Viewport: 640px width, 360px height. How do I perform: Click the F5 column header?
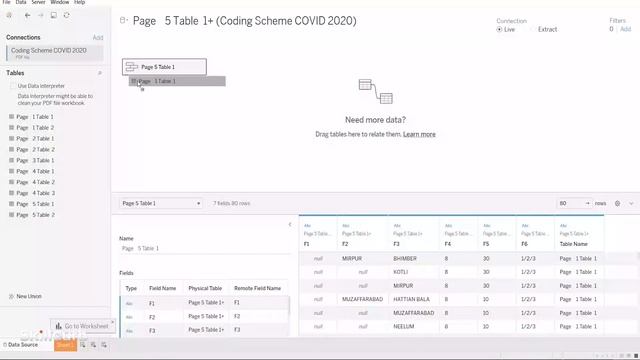pos(497,234)
